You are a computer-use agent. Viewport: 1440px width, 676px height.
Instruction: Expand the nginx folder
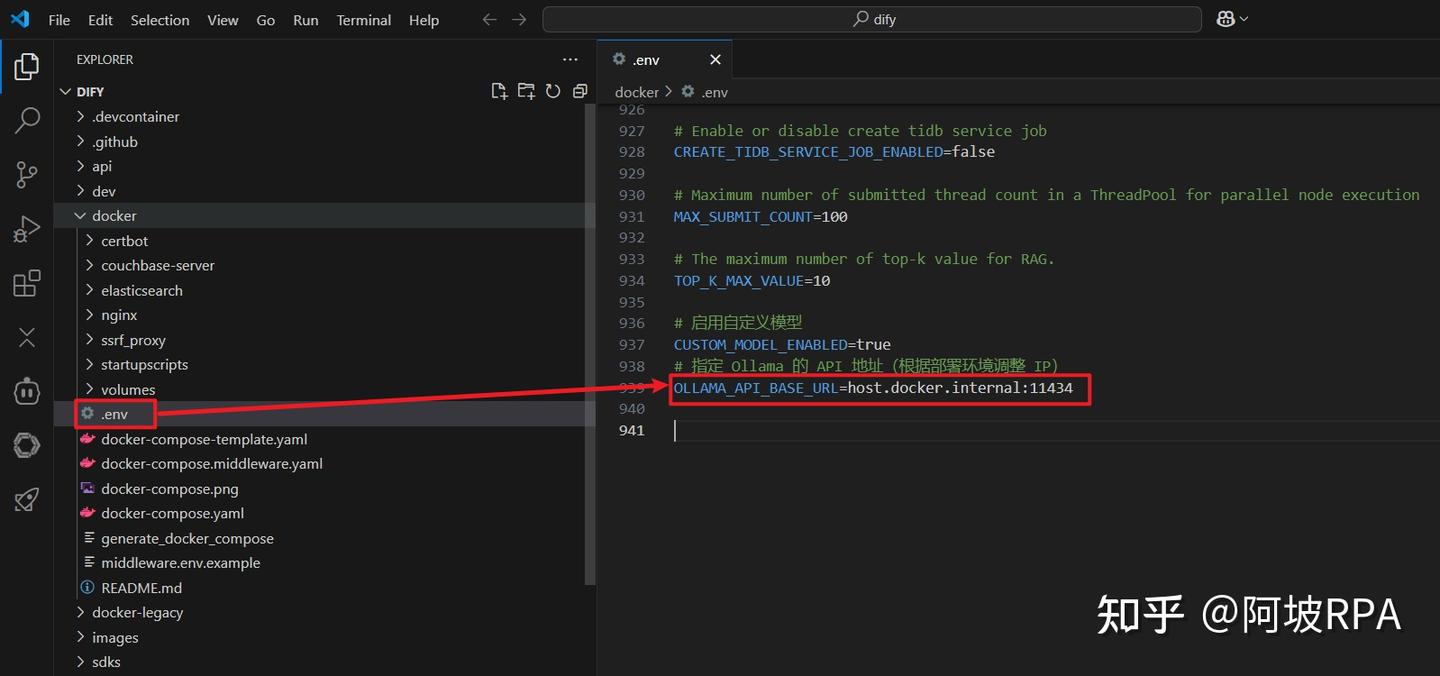119,315
